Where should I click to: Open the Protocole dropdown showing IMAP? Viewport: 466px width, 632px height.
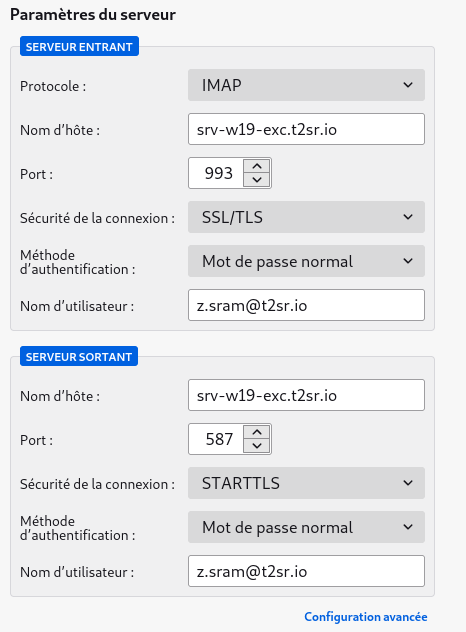pyautogui.click(x=306, y=85)
